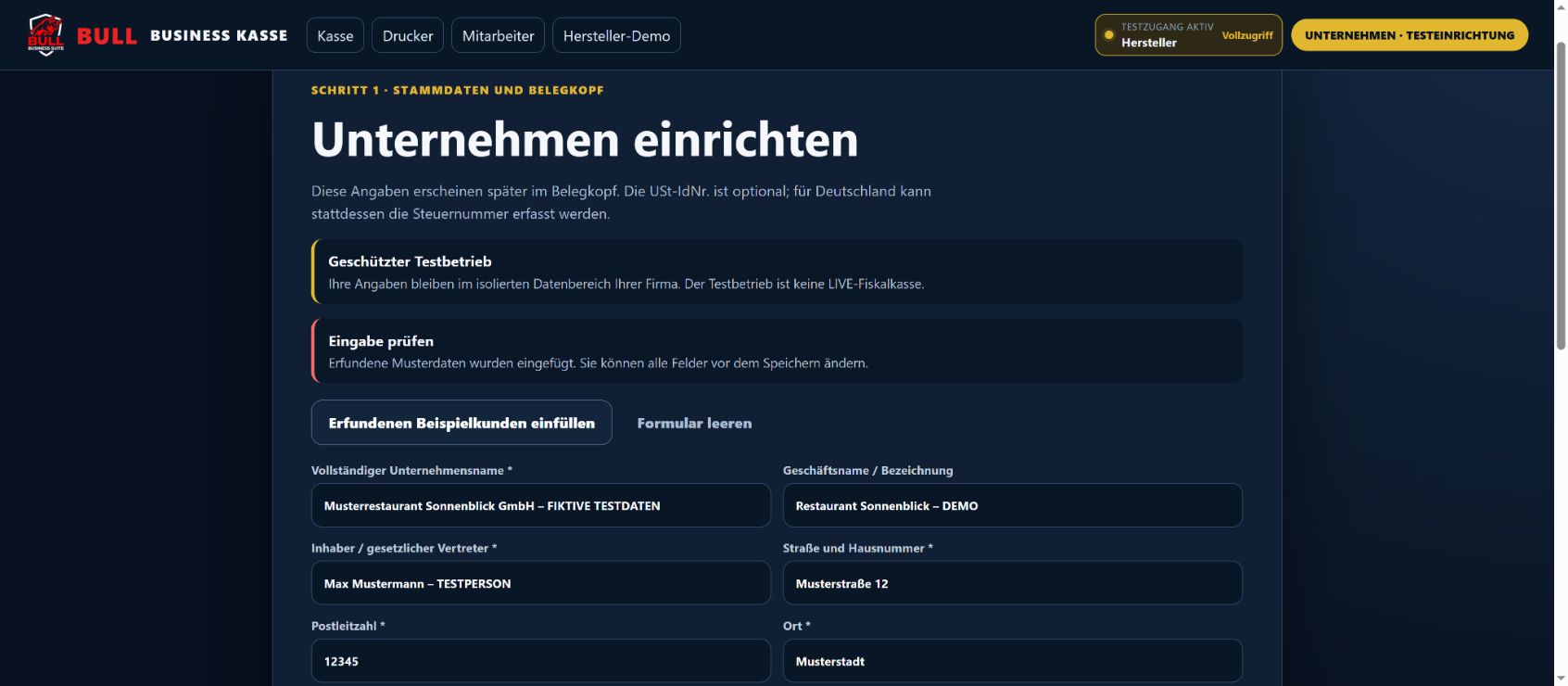Click the BULL Business Kasse brand text
Screen dimensions: 1568x686
click(182, 35)
